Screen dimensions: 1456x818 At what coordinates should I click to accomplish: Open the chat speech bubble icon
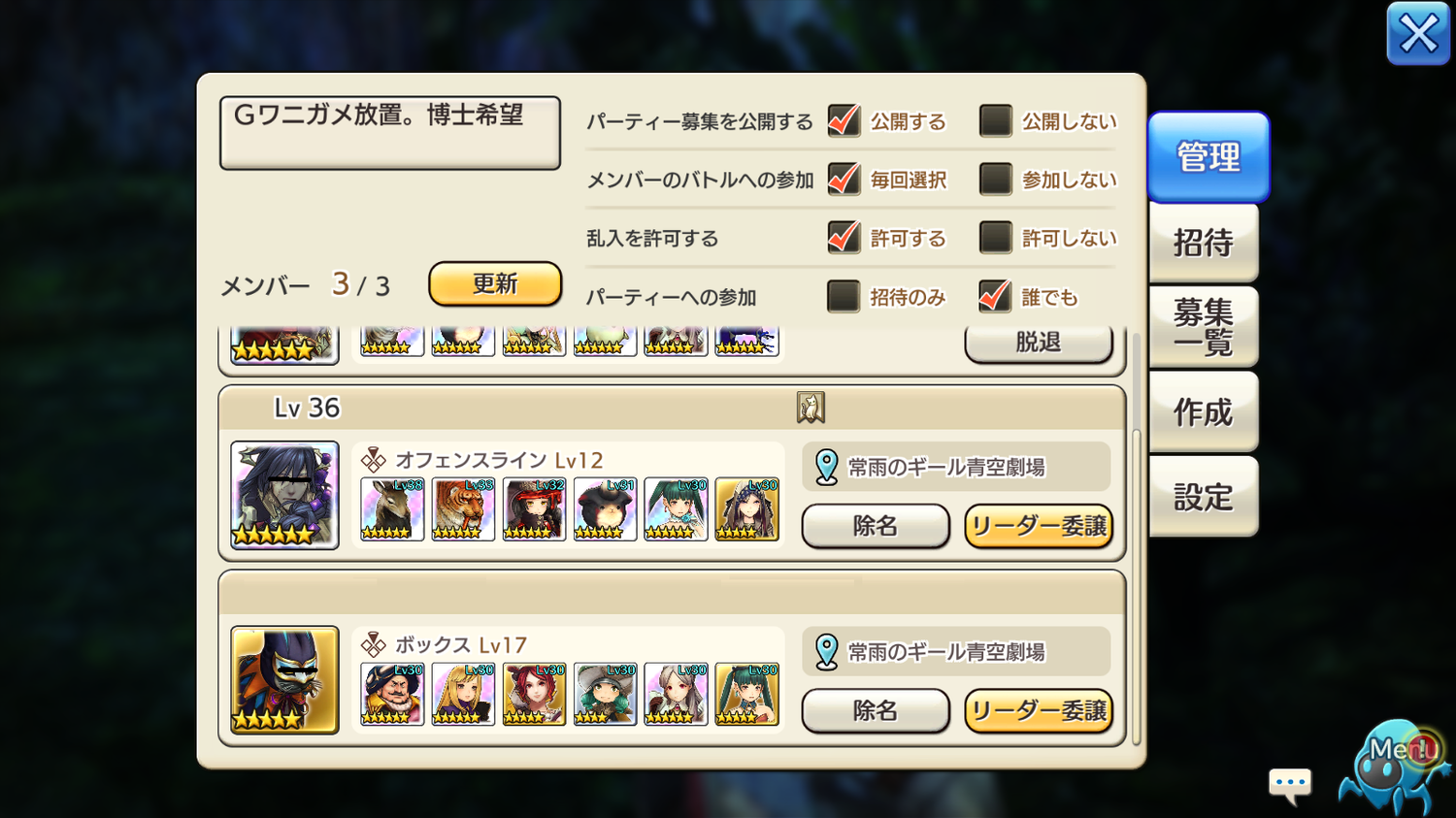[x=1290, y=784]
